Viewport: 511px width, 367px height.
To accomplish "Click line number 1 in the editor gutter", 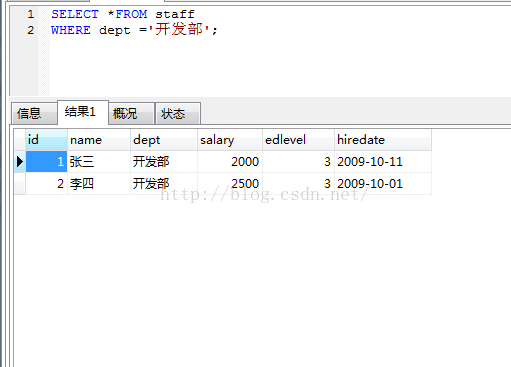I will click(x=31, y=14).
